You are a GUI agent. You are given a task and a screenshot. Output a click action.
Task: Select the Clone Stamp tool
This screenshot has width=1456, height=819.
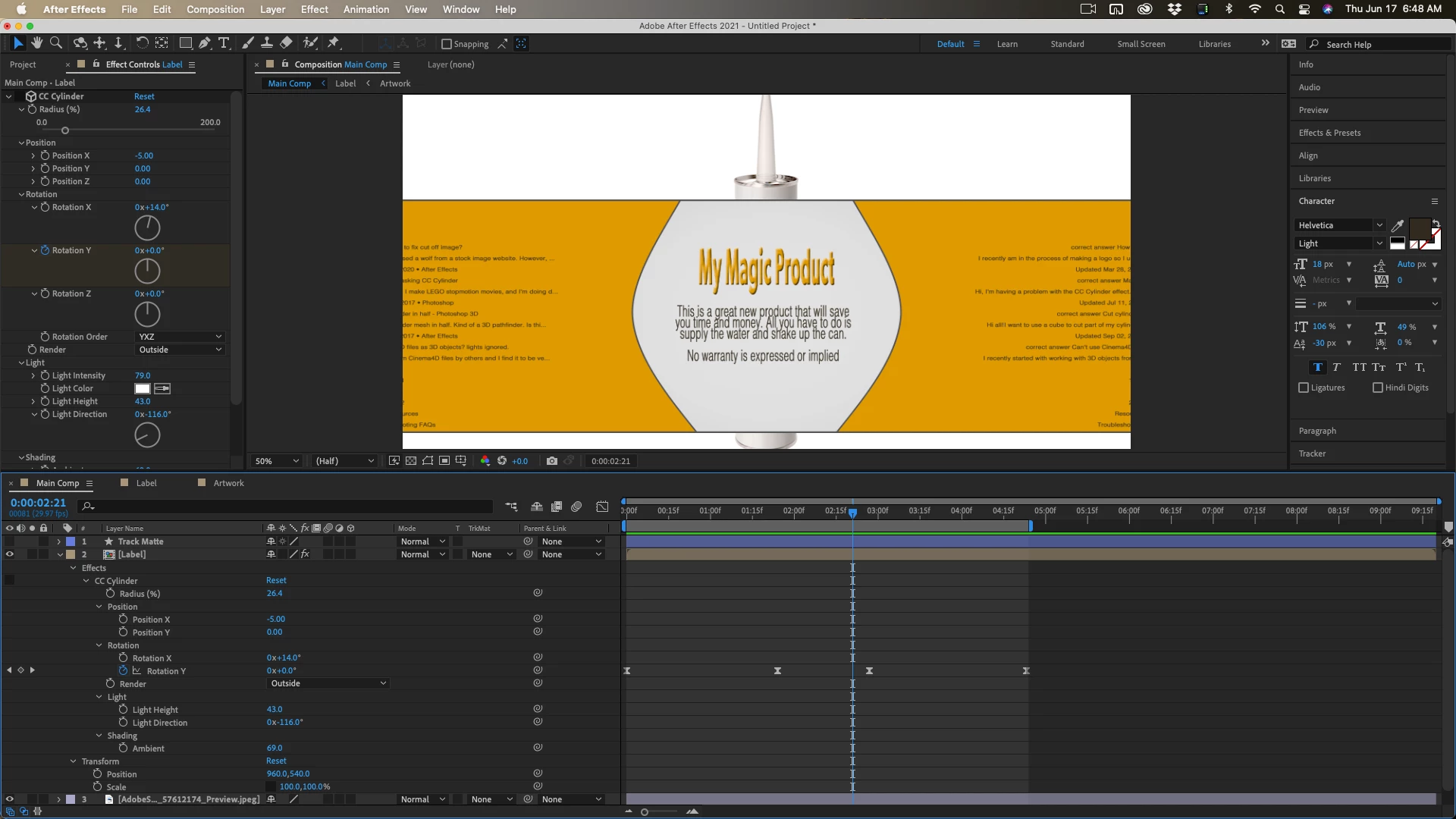(267, 43)
